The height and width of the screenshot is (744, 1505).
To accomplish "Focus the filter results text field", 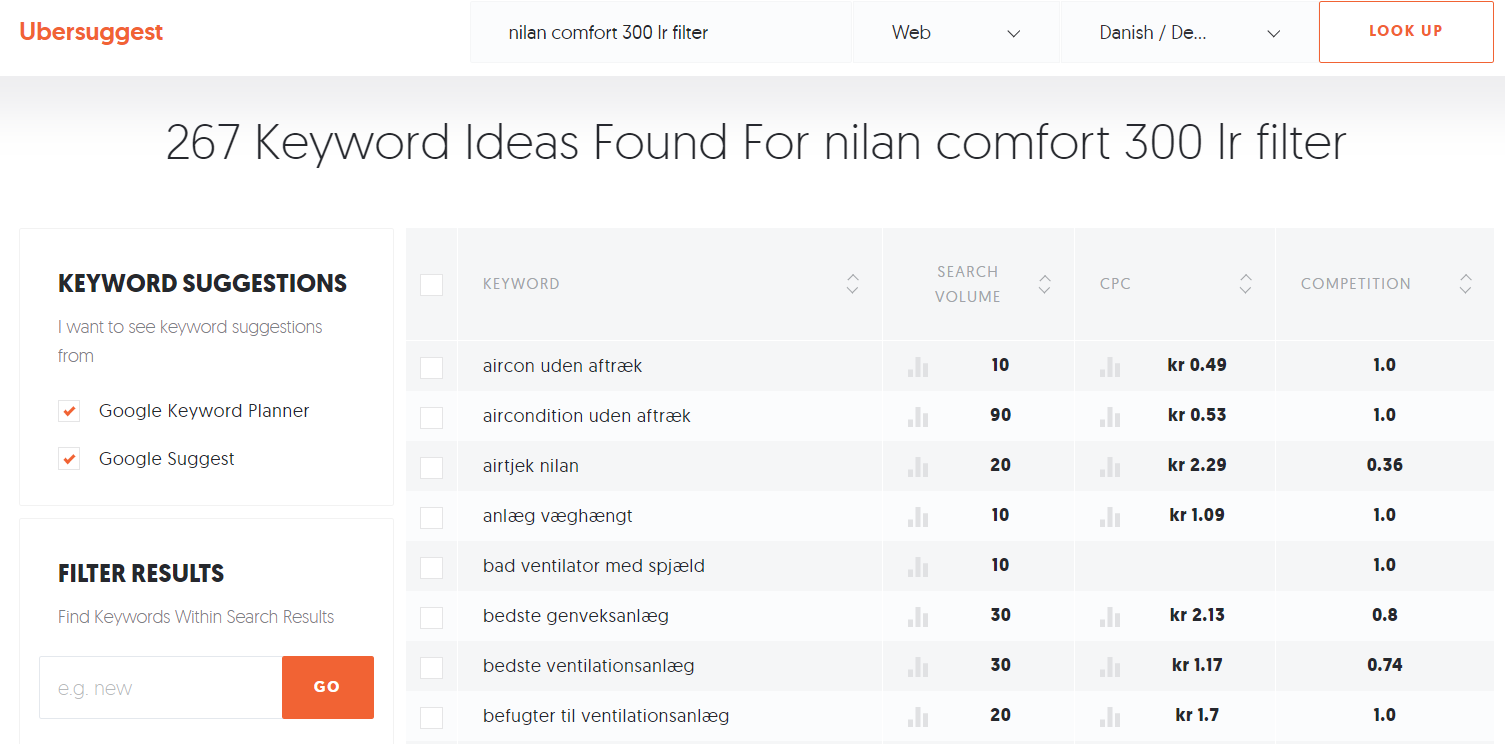I will [160, 688].
